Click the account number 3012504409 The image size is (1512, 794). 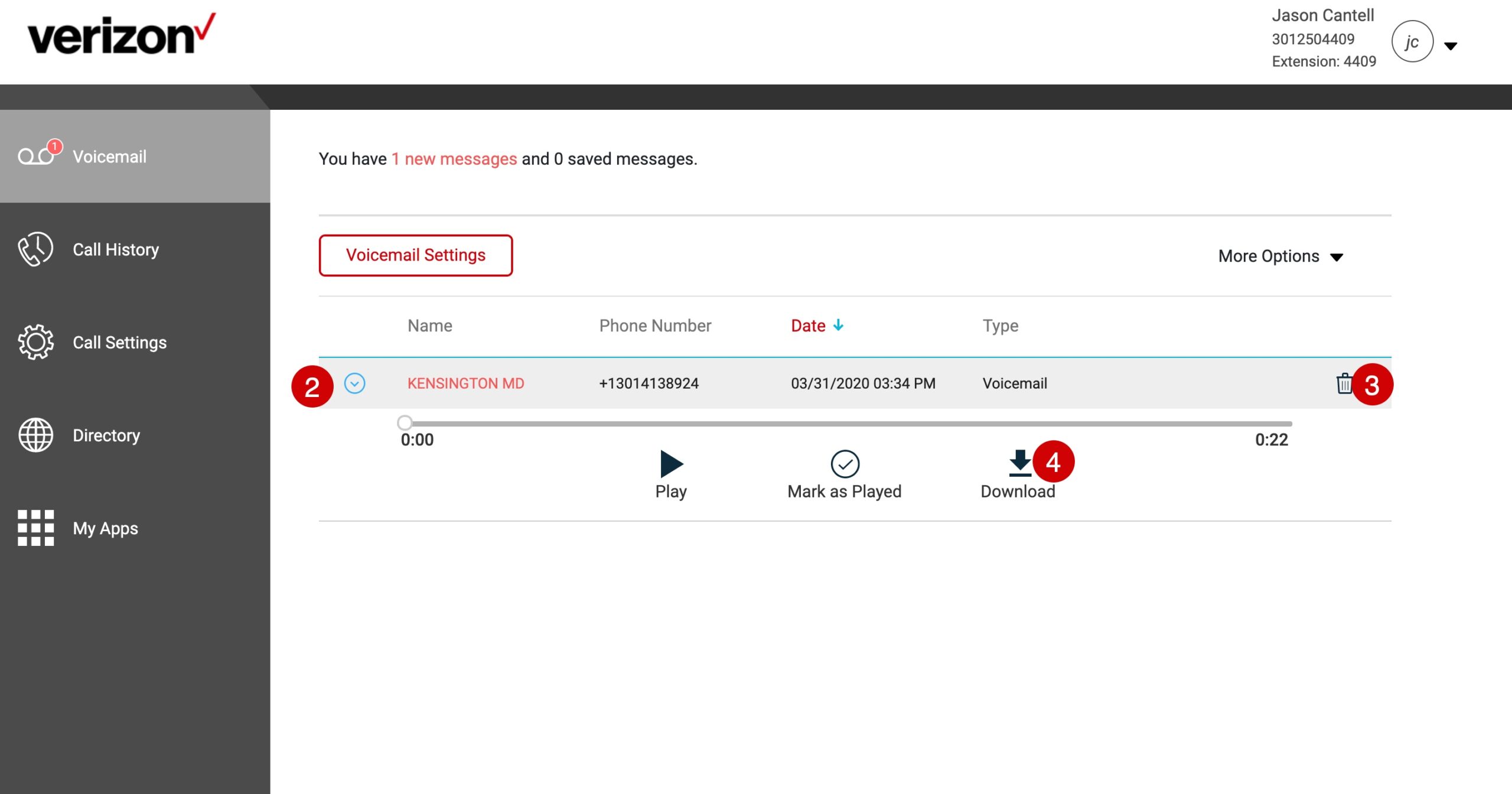click(1313, 39)
